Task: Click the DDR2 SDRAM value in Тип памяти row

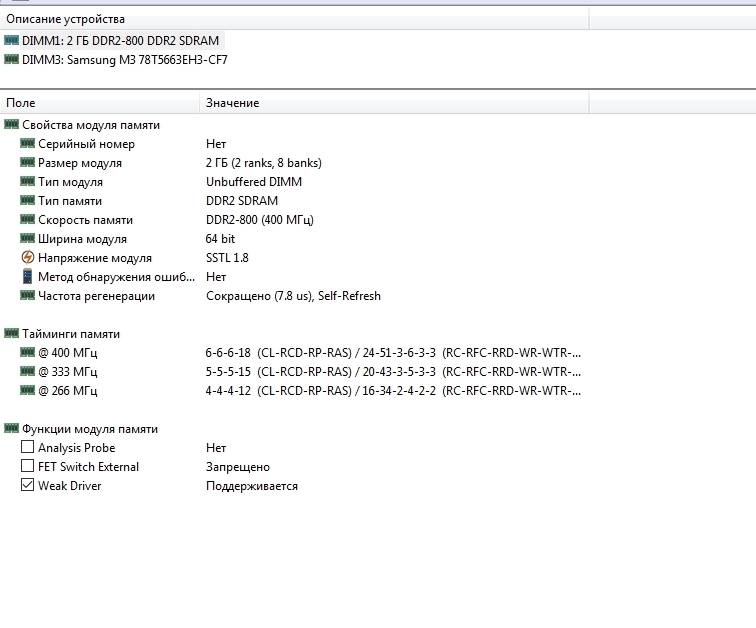Action: click(242, 200)
